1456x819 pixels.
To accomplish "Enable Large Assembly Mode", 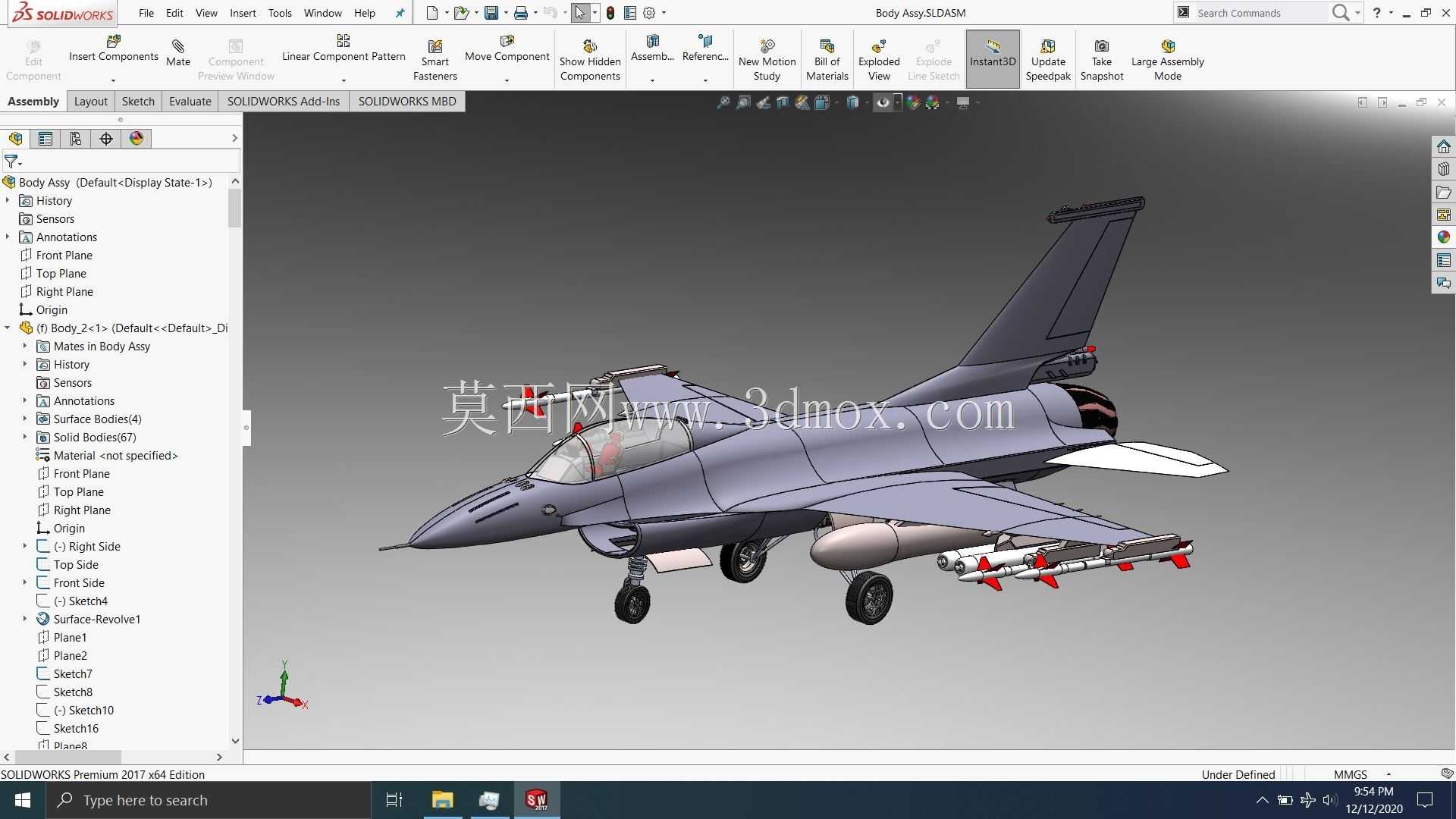I will [x=1168, y=60].
